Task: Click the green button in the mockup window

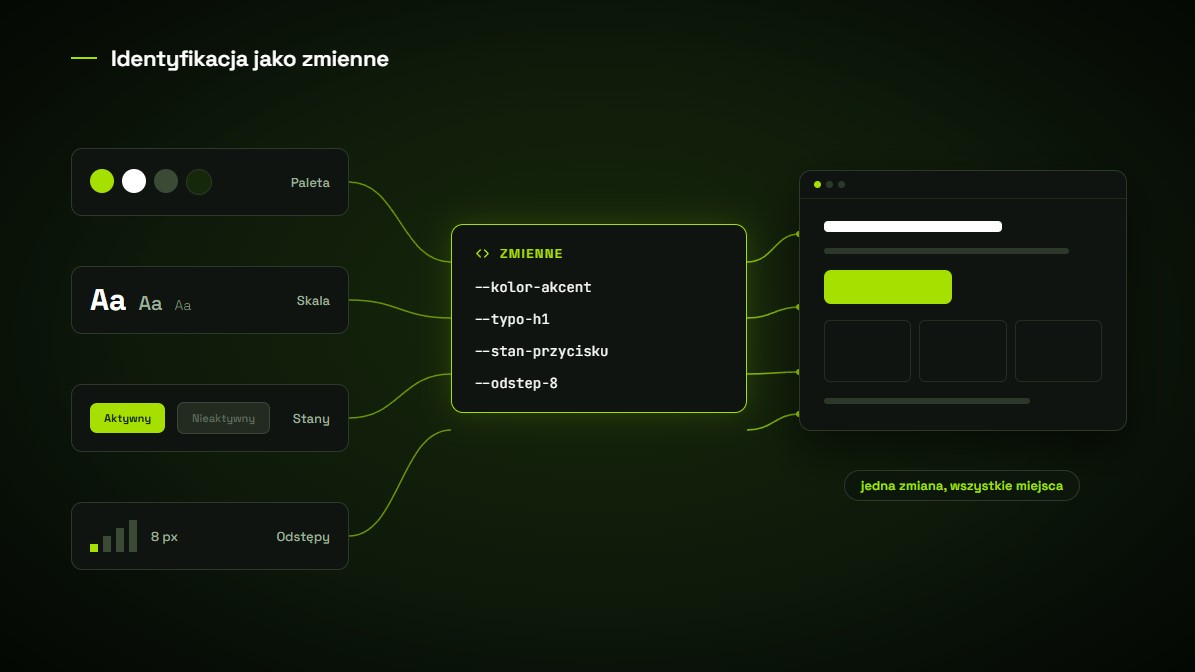Action: (x=888, y=287)
